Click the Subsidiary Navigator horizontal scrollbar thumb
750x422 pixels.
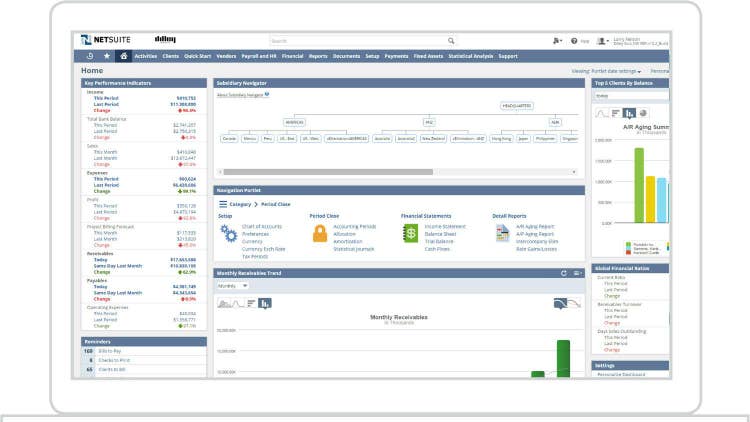[x=328, y=172]
